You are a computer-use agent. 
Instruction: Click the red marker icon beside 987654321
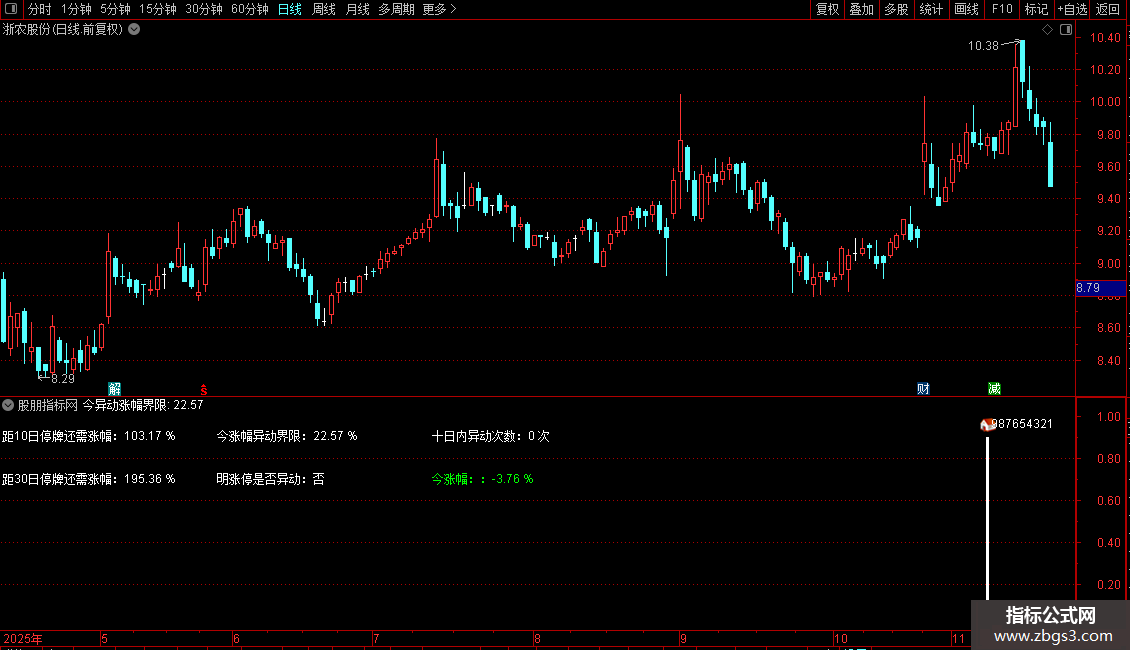987,424
